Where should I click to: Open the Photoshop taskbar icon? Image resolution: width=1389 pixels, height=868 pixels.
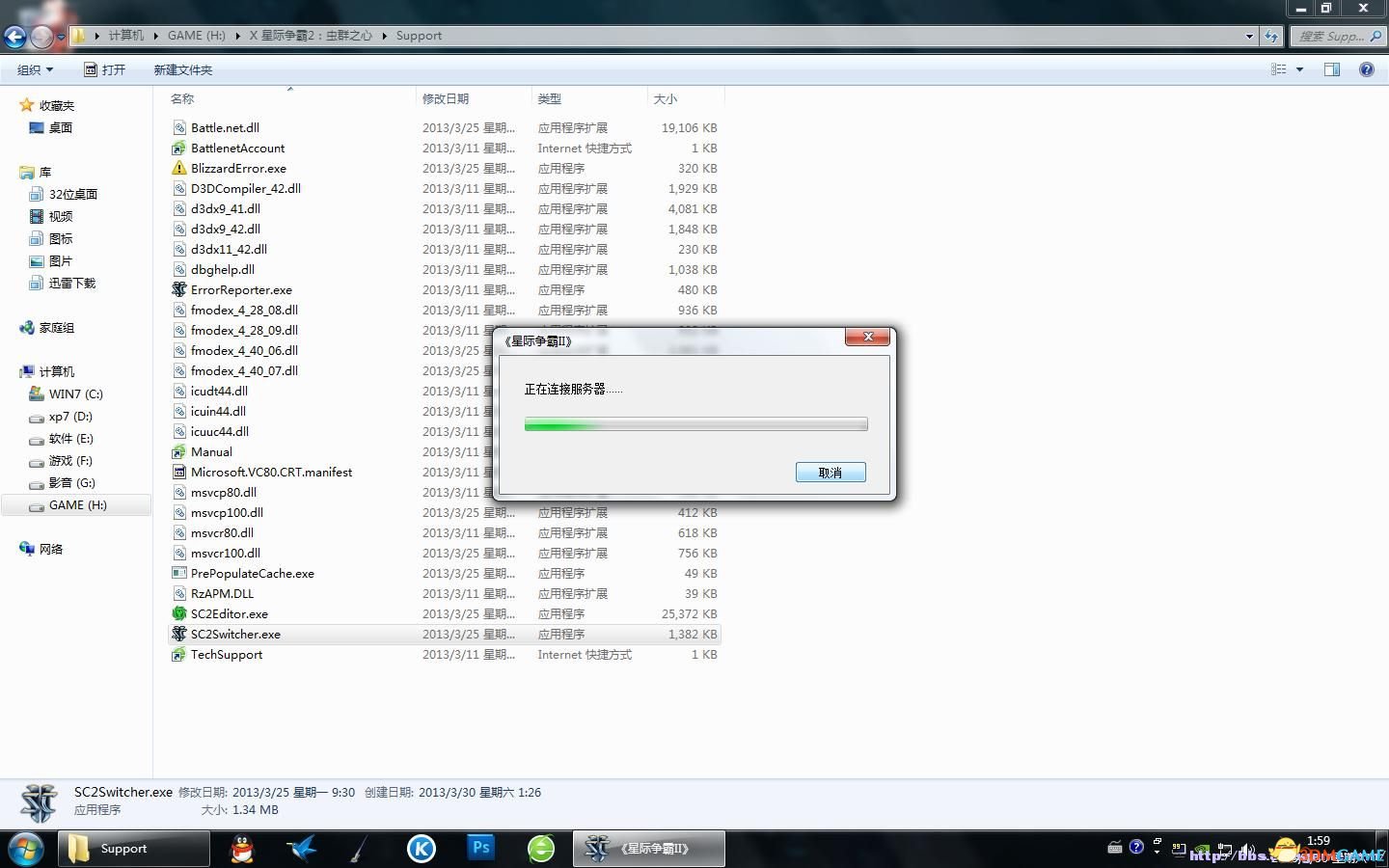pyautogui.click(x=480, y=849)
